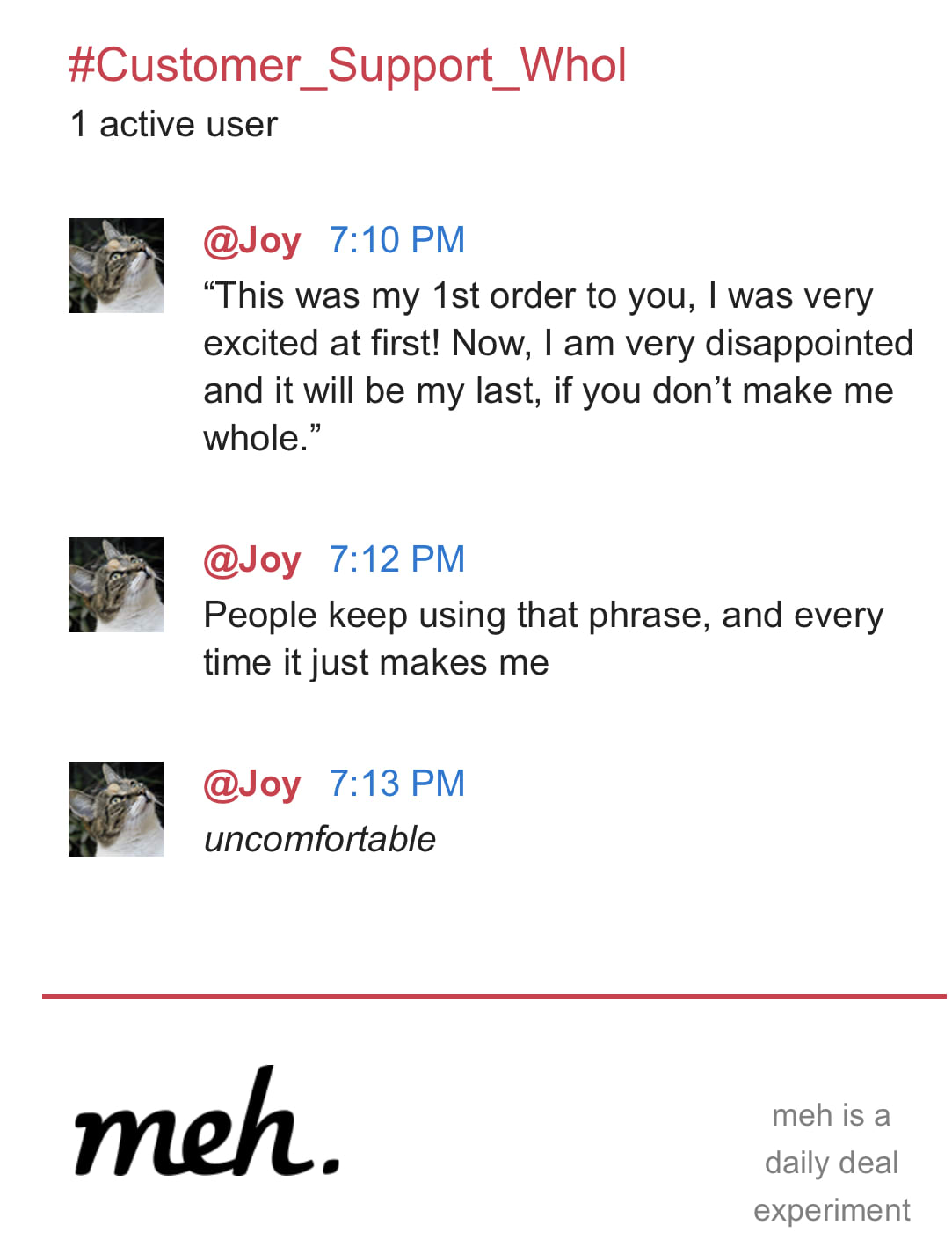The height and width of the screenshot is (1240, 952).
Task: Select the 7:13 PM timestamp
Action: click(396, 784)
